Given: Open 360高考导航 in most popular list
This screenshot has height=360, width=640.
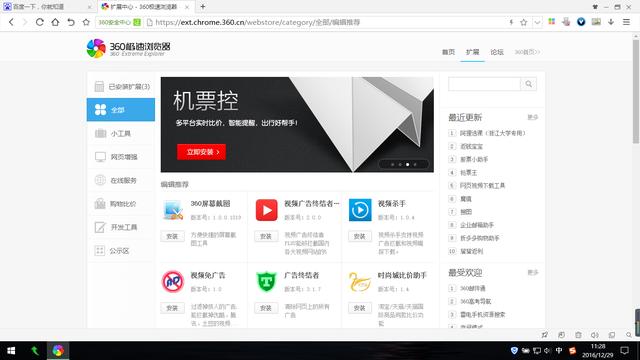Looking at the screenshot, I should pos(476,301).
